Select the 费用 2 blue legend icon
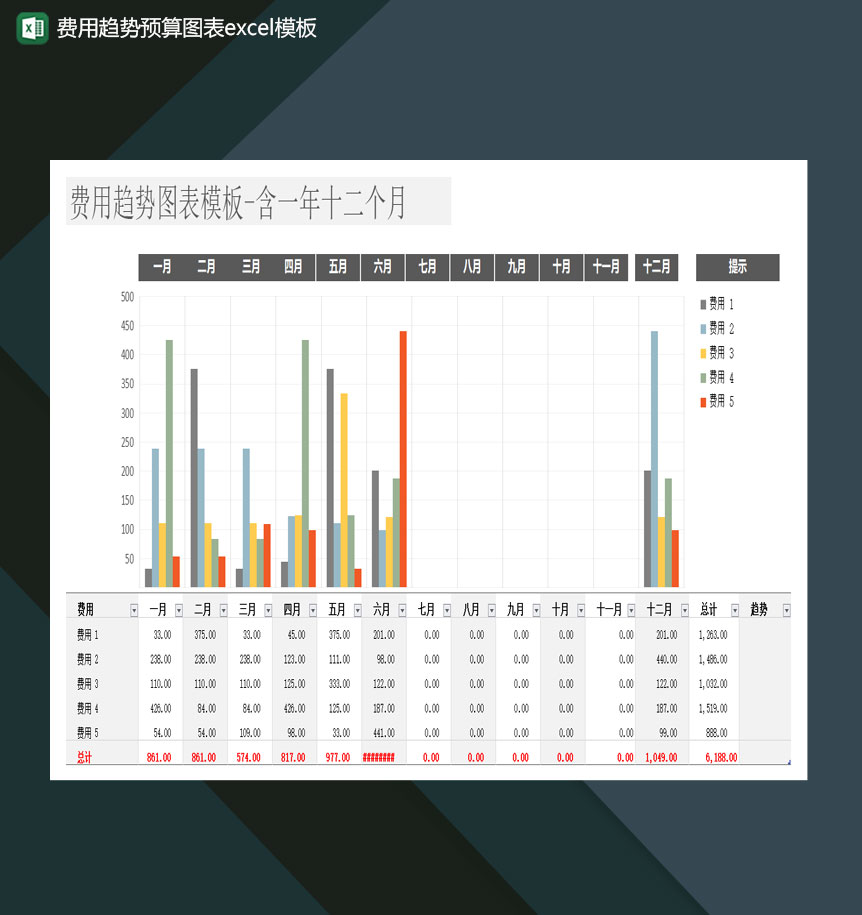862x915 pixels. [703, 328]
